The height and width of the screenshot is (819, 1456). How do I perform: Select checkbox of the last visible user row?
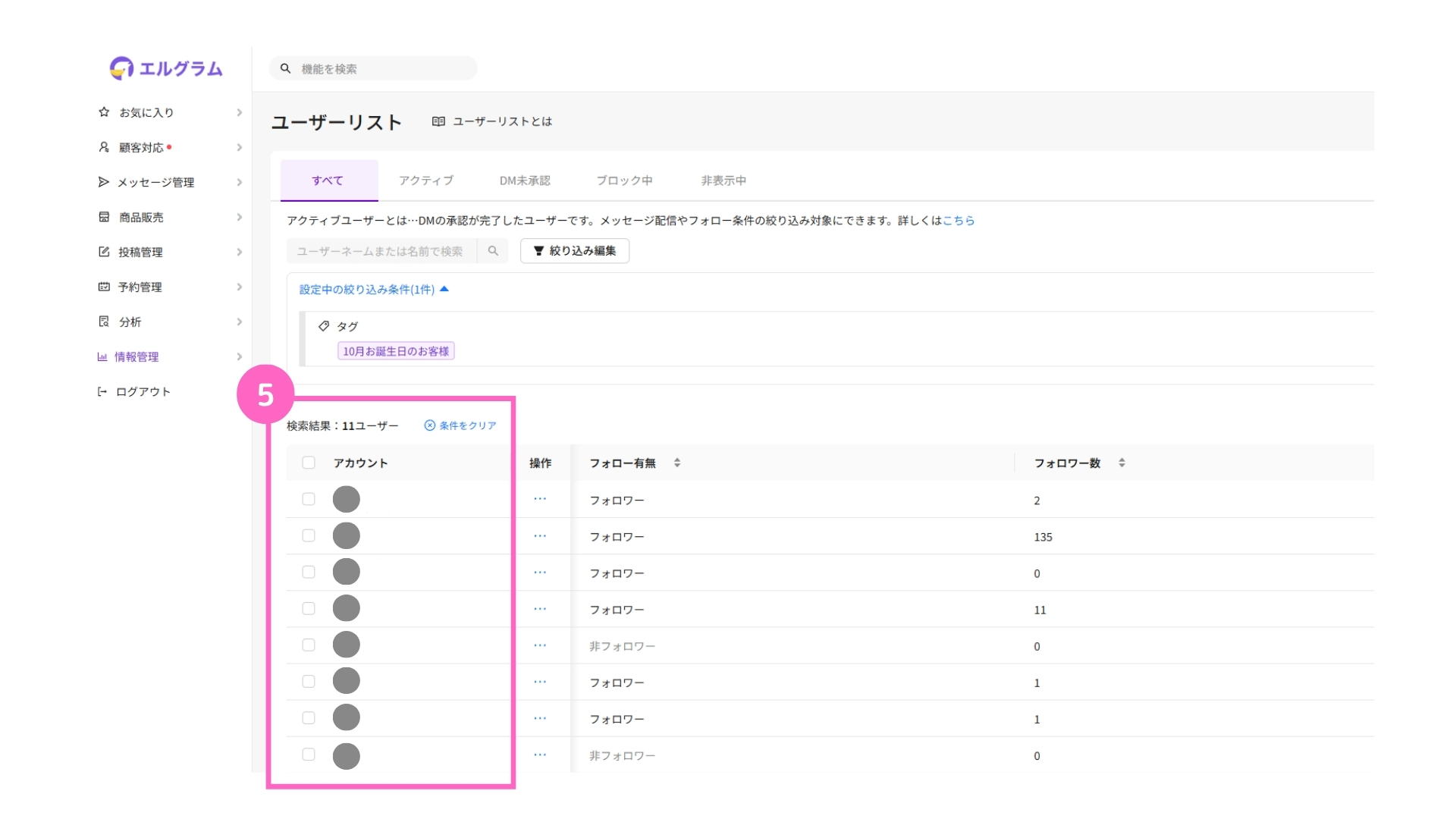pos(309,755)
